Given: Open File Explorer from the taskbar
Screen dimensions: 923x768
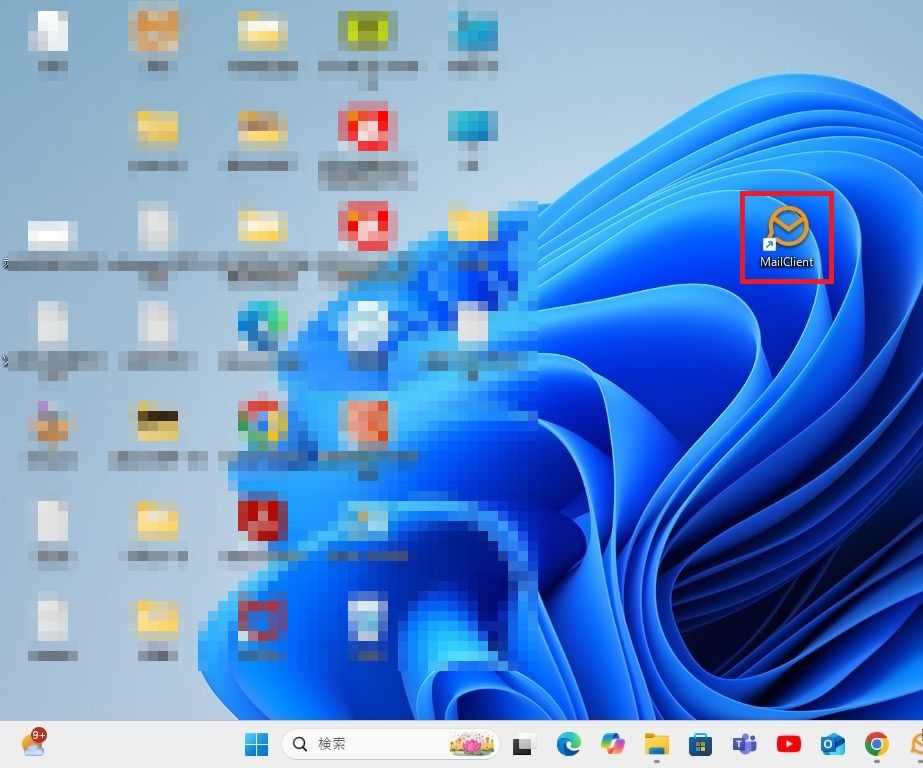Looking at the screenshot, I should (657, 744).
